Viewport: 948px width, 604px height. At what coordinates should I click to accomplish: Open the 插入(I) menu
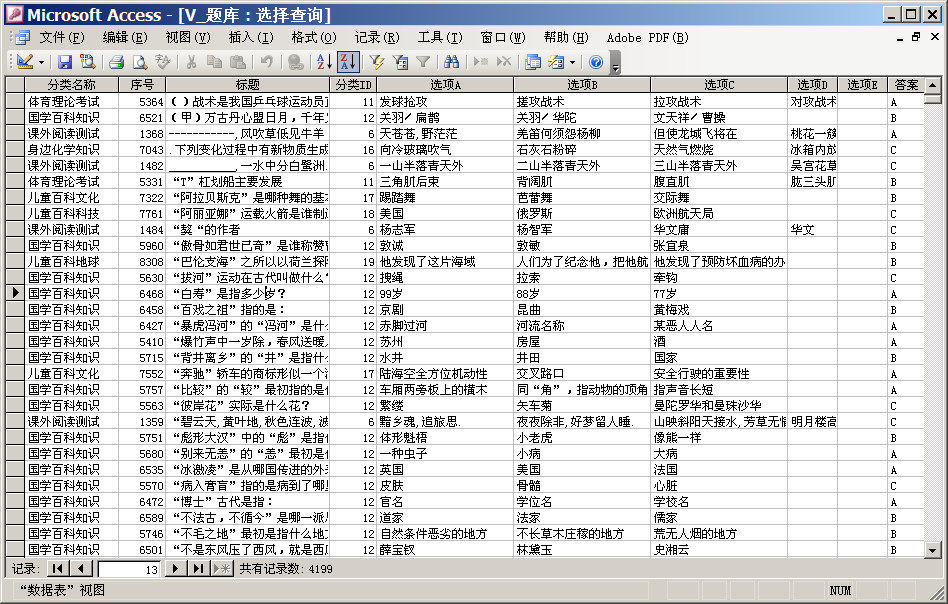tap(251, 37)
